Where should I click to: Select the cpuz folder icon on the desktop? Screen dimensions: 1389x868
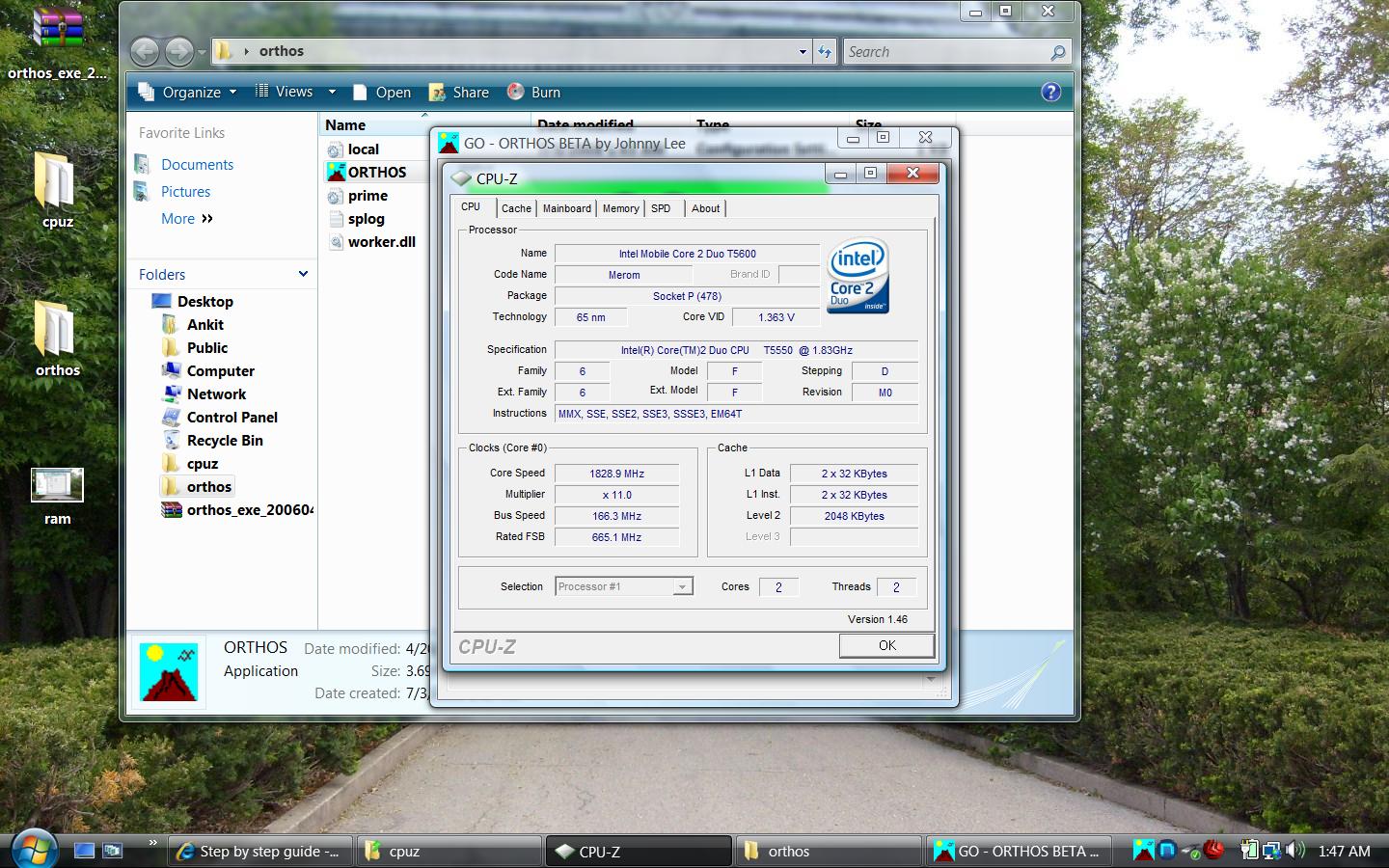tap(57, 190)
